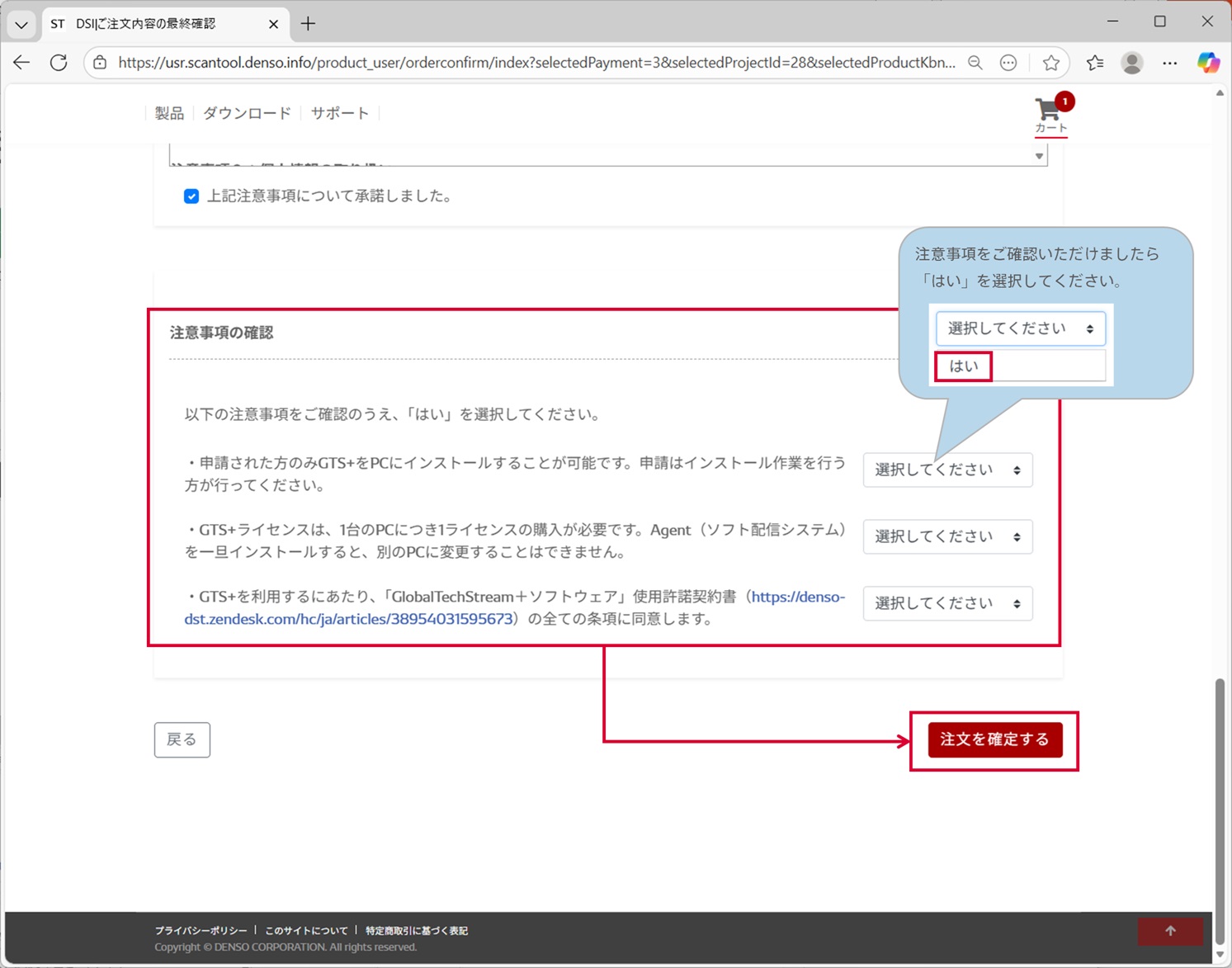The image size is (1232, 968).
Task: Click the 戻る button
Action: click(182, 739)
